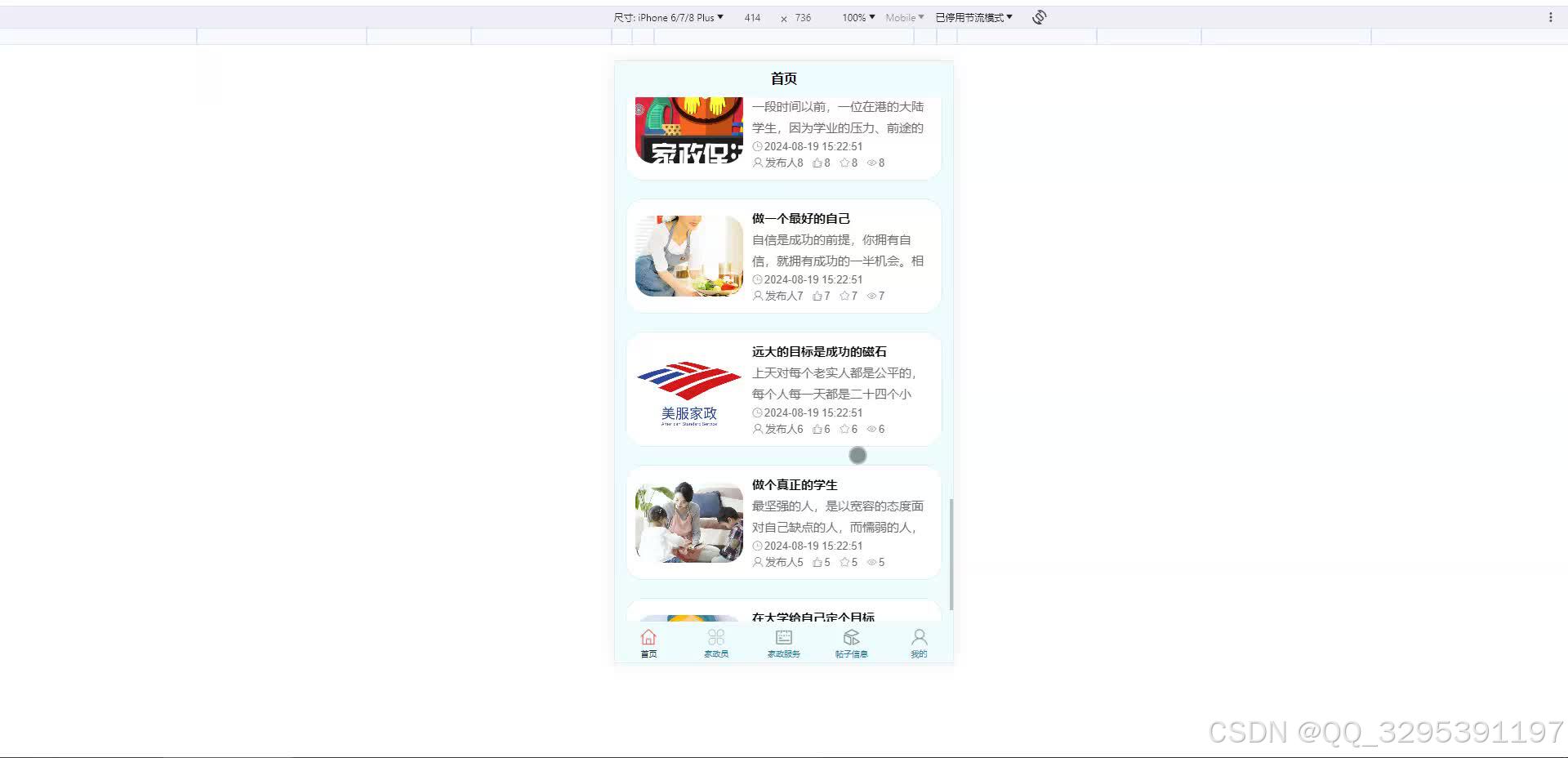Open the 已停用节流模式 throttling dropdown

[x=972, y=16]
